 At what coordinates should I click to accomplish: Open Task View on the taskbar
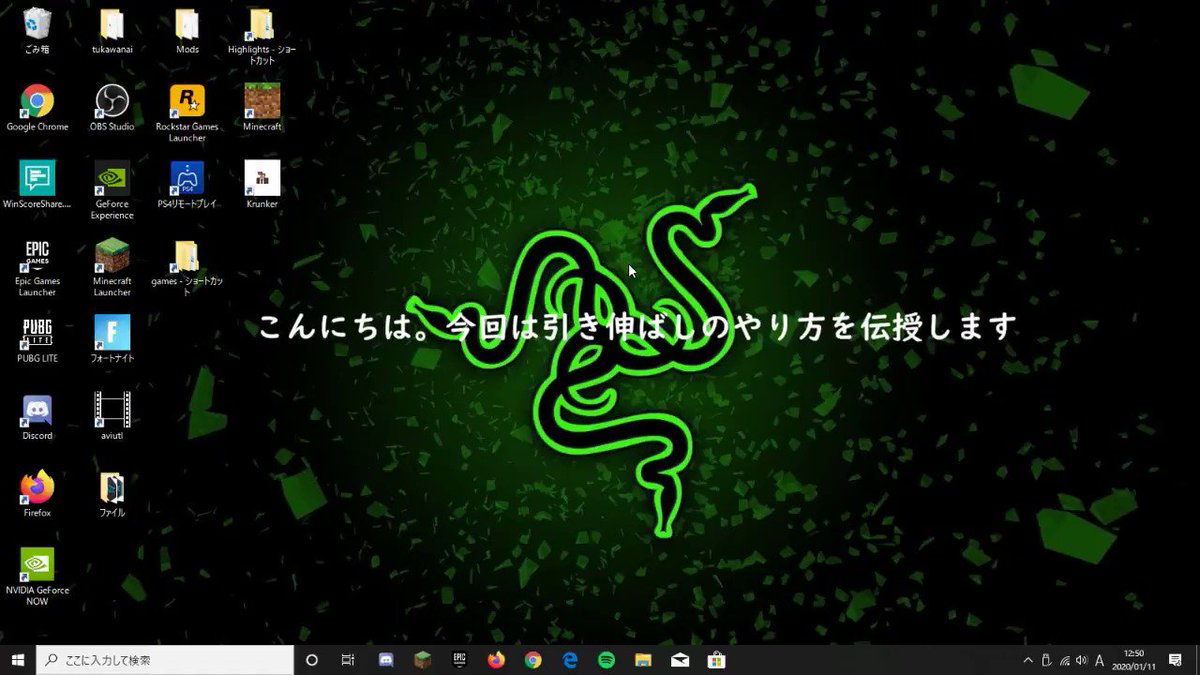(348, 660)
